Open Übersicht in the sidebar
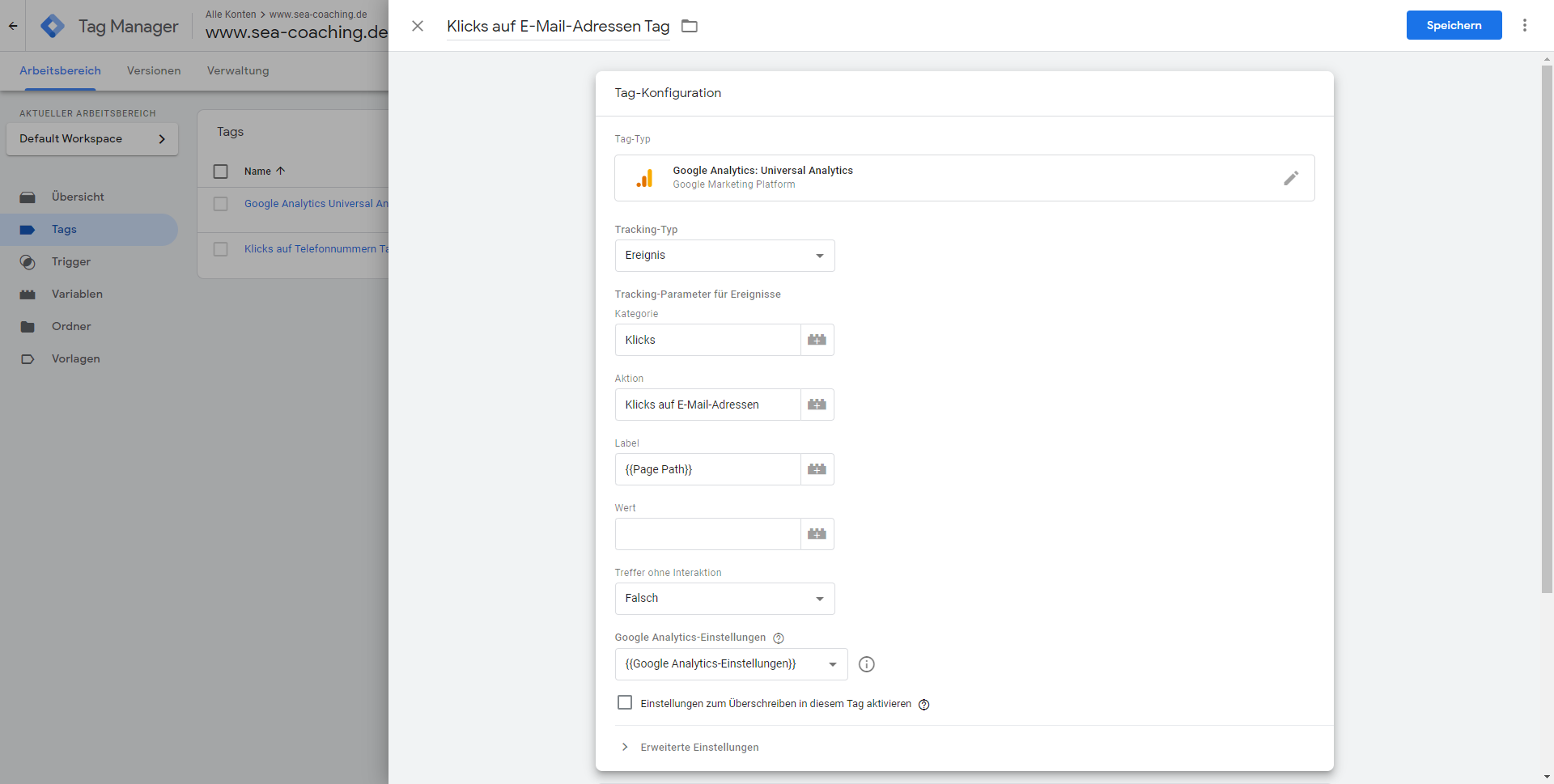 point(78,197)
